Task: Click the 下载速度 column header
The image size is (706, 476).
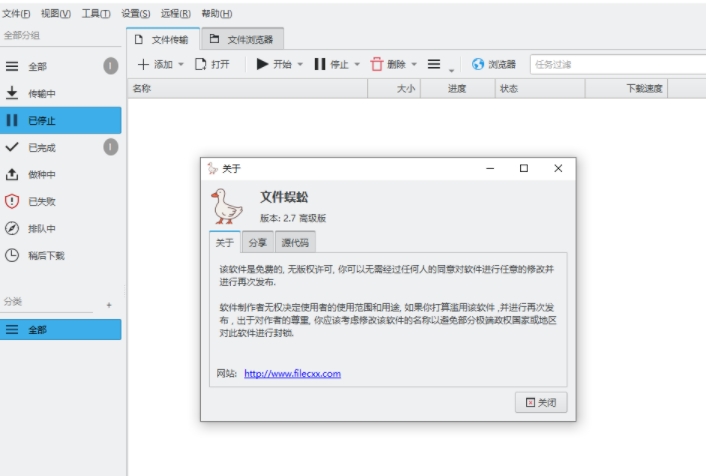Action: pyautogui.click(x=644, y=88)
